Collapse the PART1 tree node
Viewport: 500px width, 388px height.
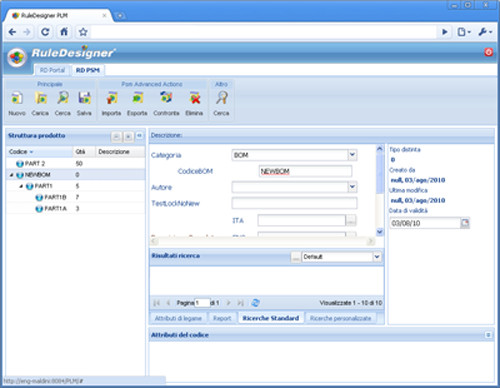(x=21, y=186)
